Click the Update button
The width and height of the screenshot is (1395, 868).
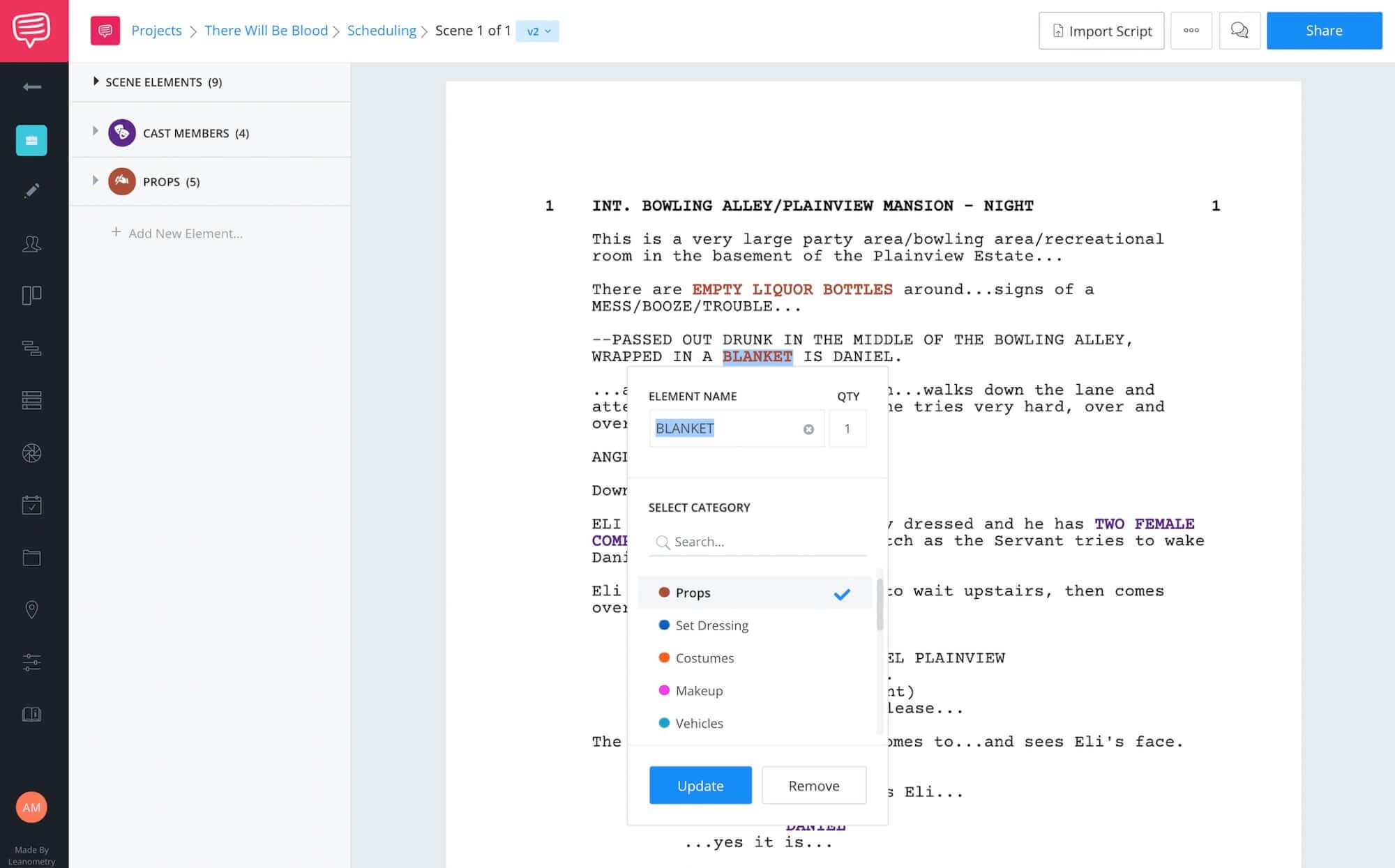click(x=700, y=786)
